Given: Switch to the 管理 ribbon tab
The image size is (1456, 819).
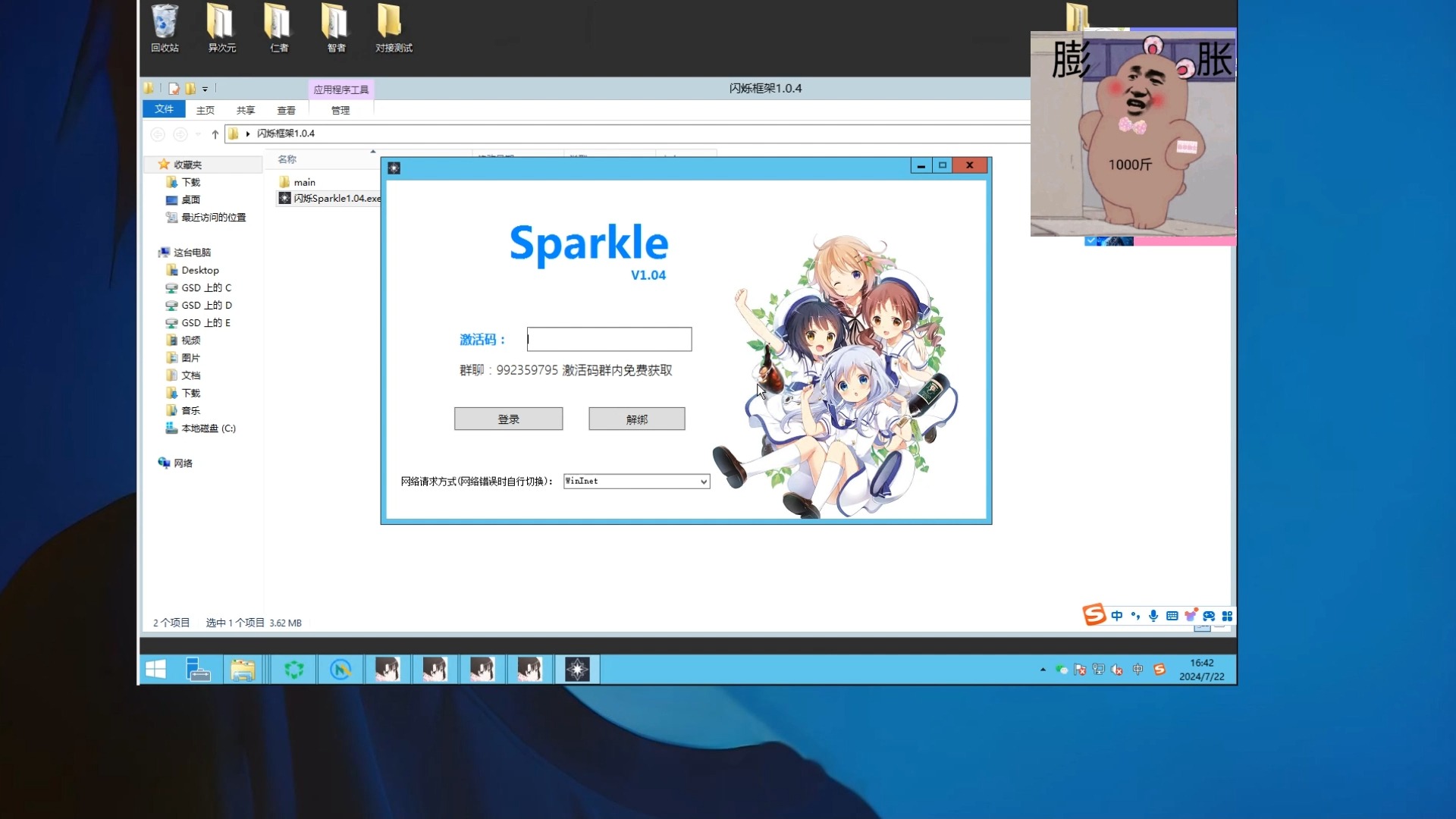Looking at the screenshot, I should 340,110.
